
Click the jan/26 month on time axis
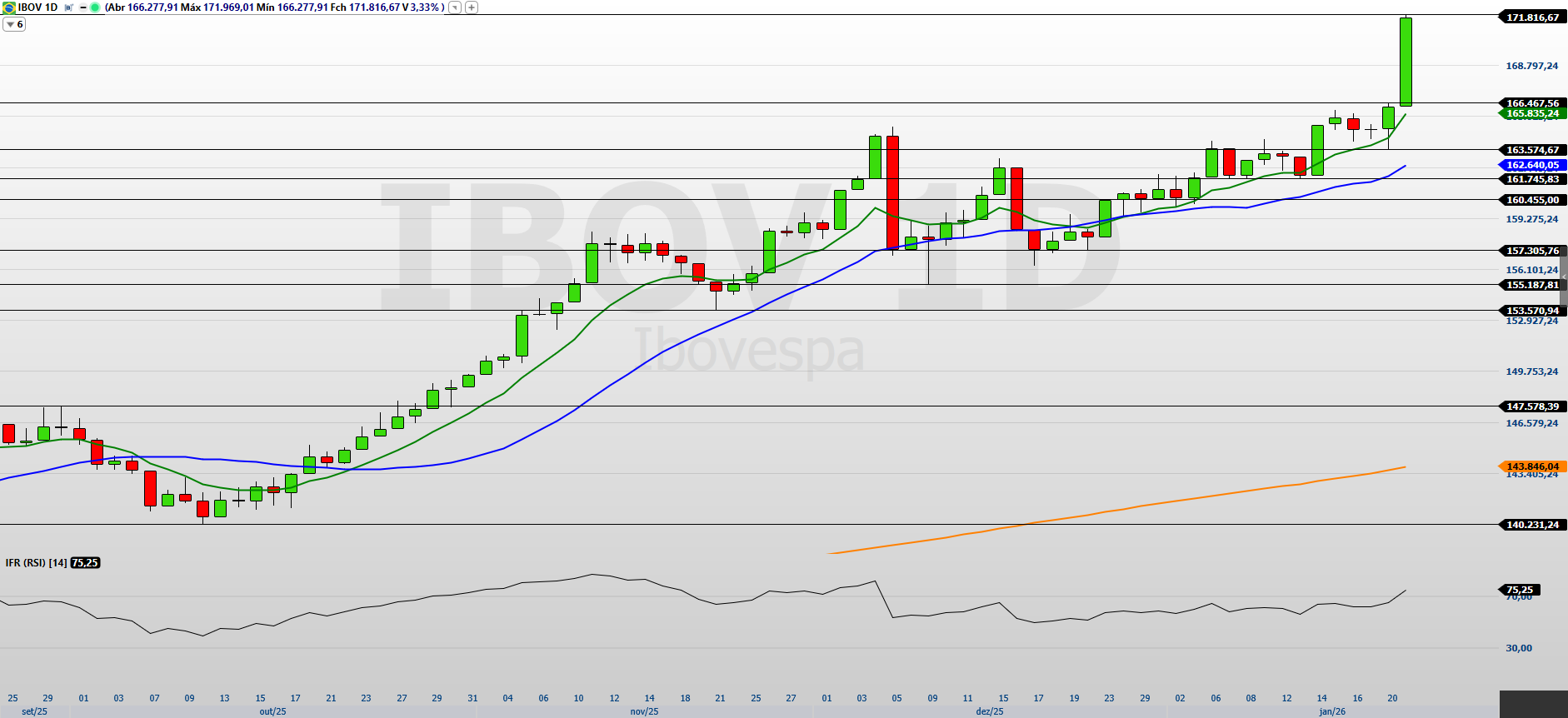coord(1332,711)
